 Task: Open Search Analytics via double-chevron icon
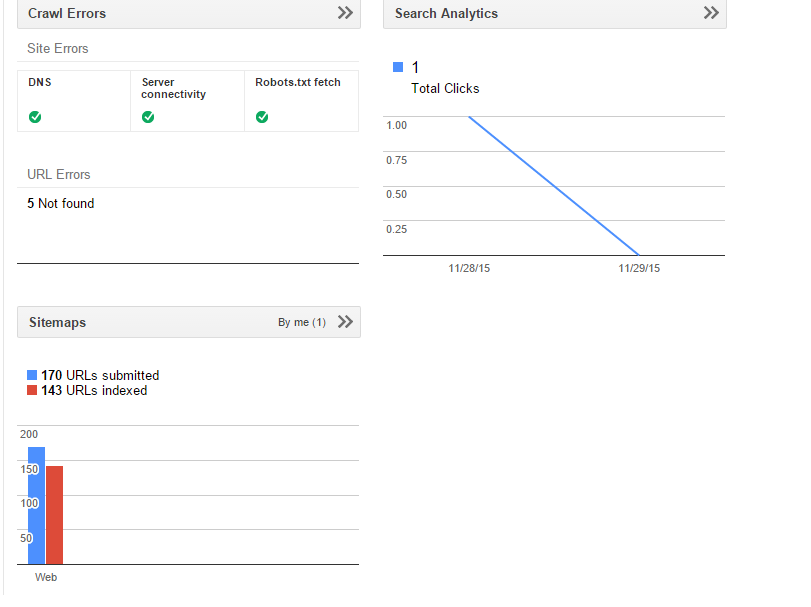711,13
